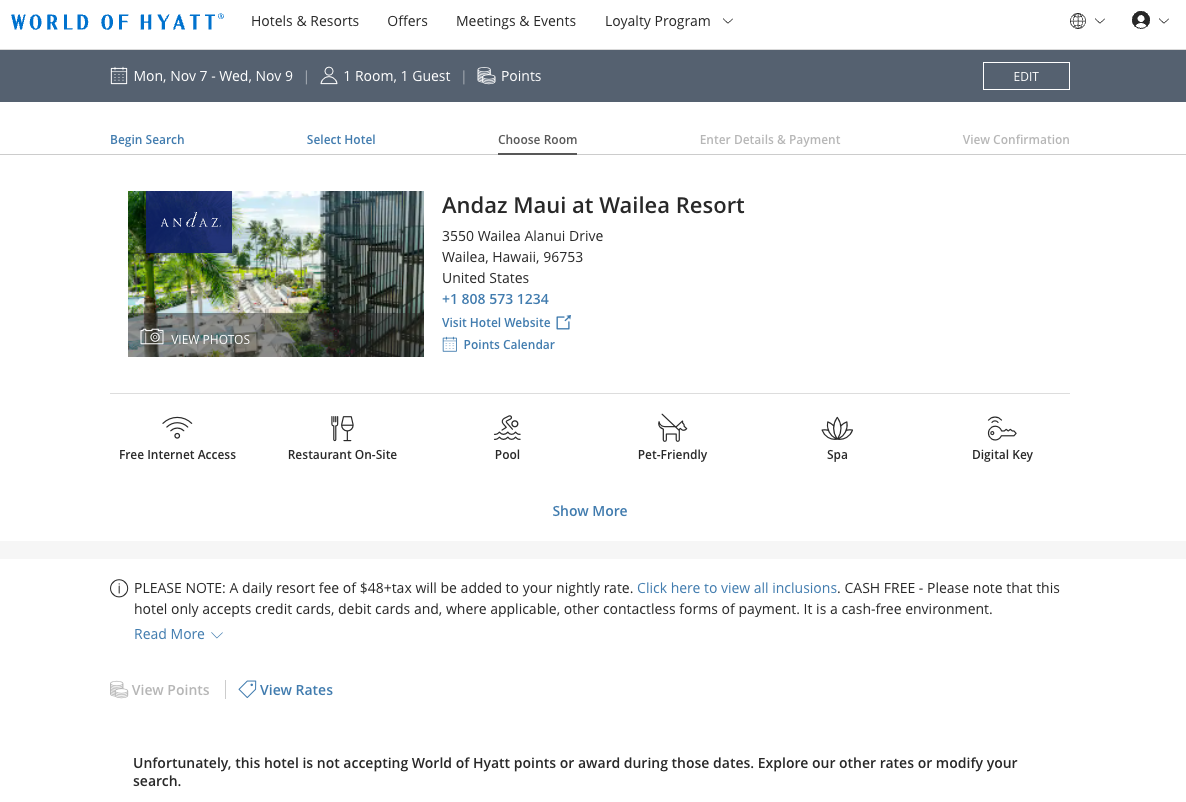Open the Points Calendar via its calendar icon
1186x802 pixels.
click(x=449, y=343)
